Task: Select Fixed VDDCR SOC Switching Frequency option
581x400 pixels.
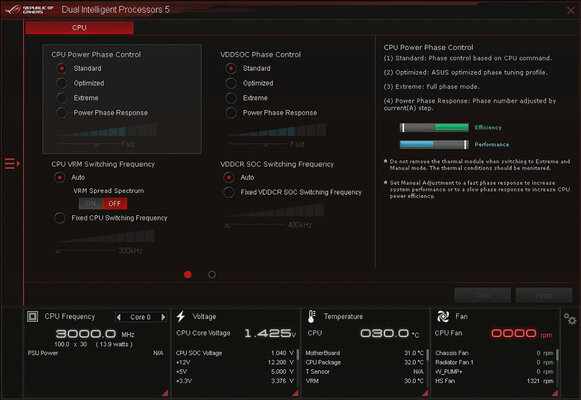Action: [x=229, y=192]
